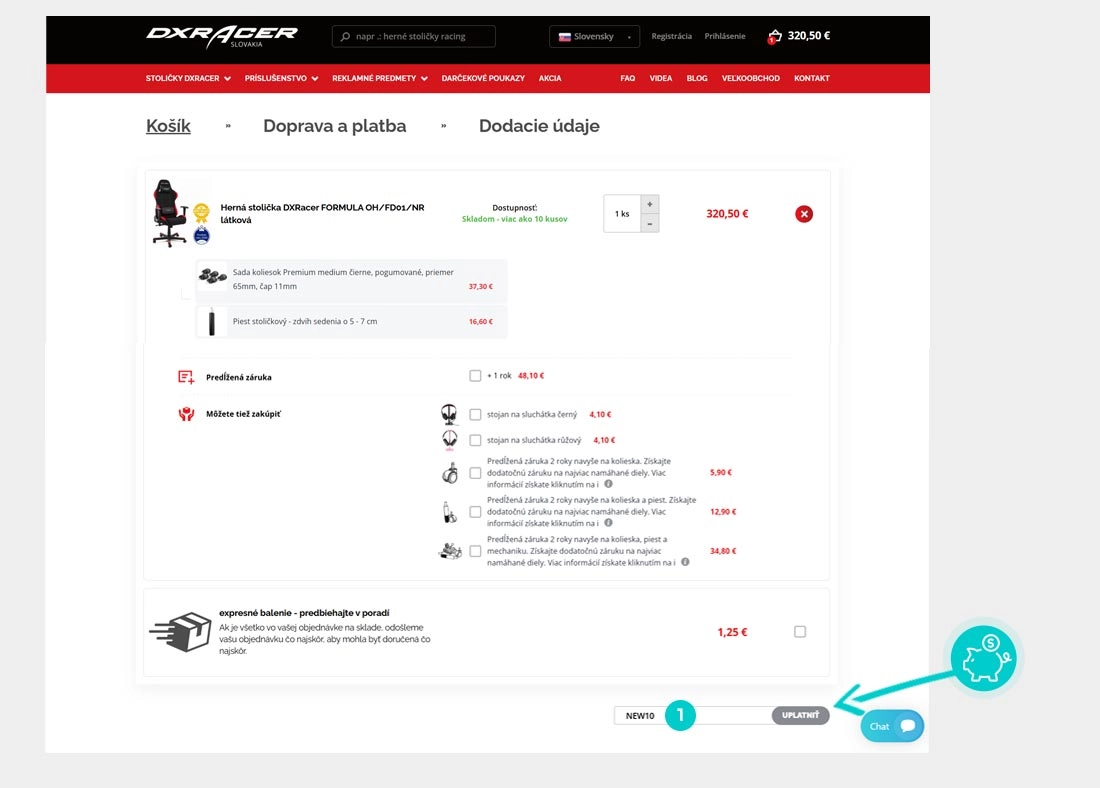The width and height of the screenshot is (1100, 788).
Task: Open the shopping cart basket icon
Action: (774, 36)
